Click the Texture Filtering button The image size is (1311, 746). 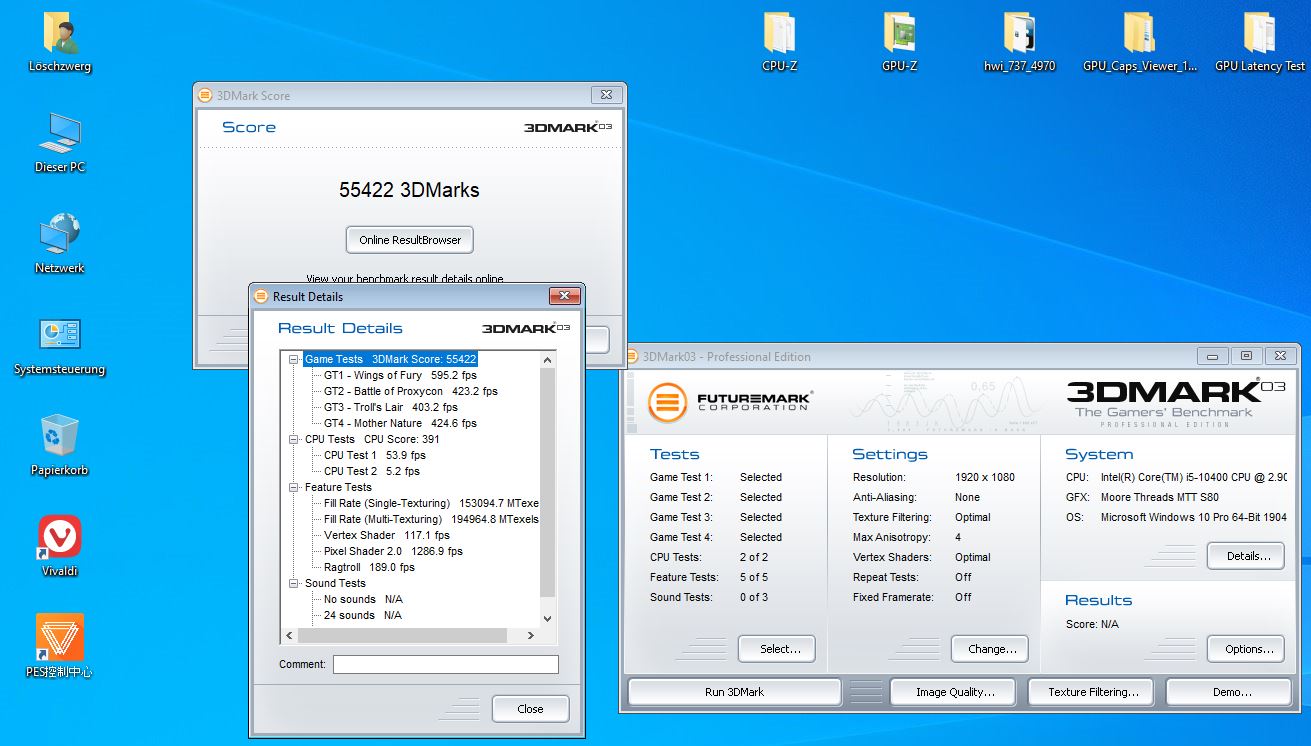pyautogui.click(x=1093, y=692)
